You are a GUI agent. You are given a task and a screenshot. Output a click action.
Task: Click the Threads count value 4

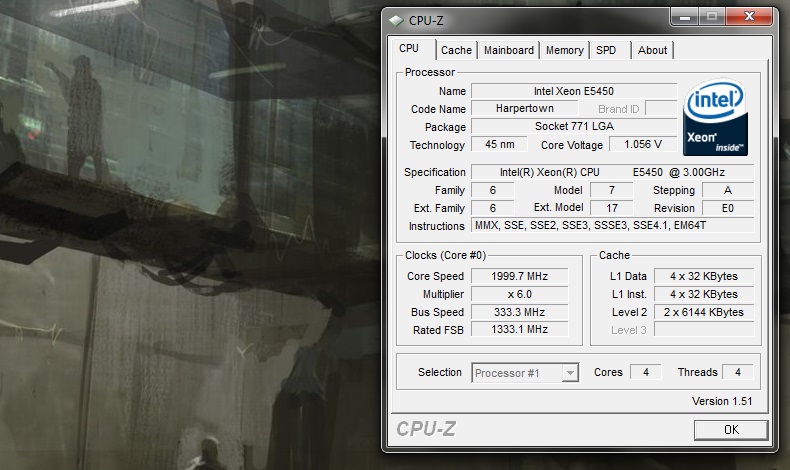[x=738, y=372]
